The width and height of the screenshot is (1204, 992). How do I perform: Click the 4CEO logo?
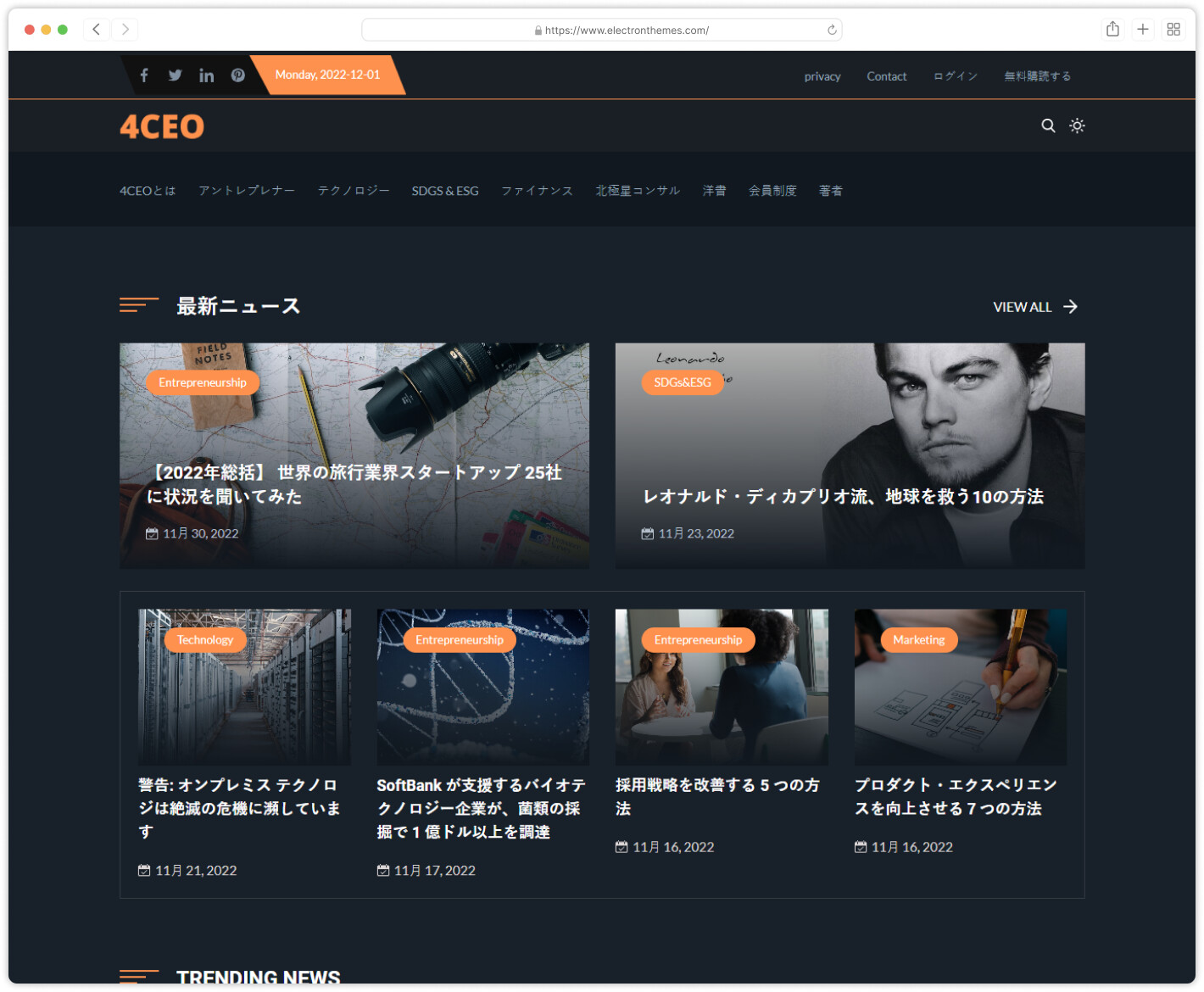click(162, 126)
